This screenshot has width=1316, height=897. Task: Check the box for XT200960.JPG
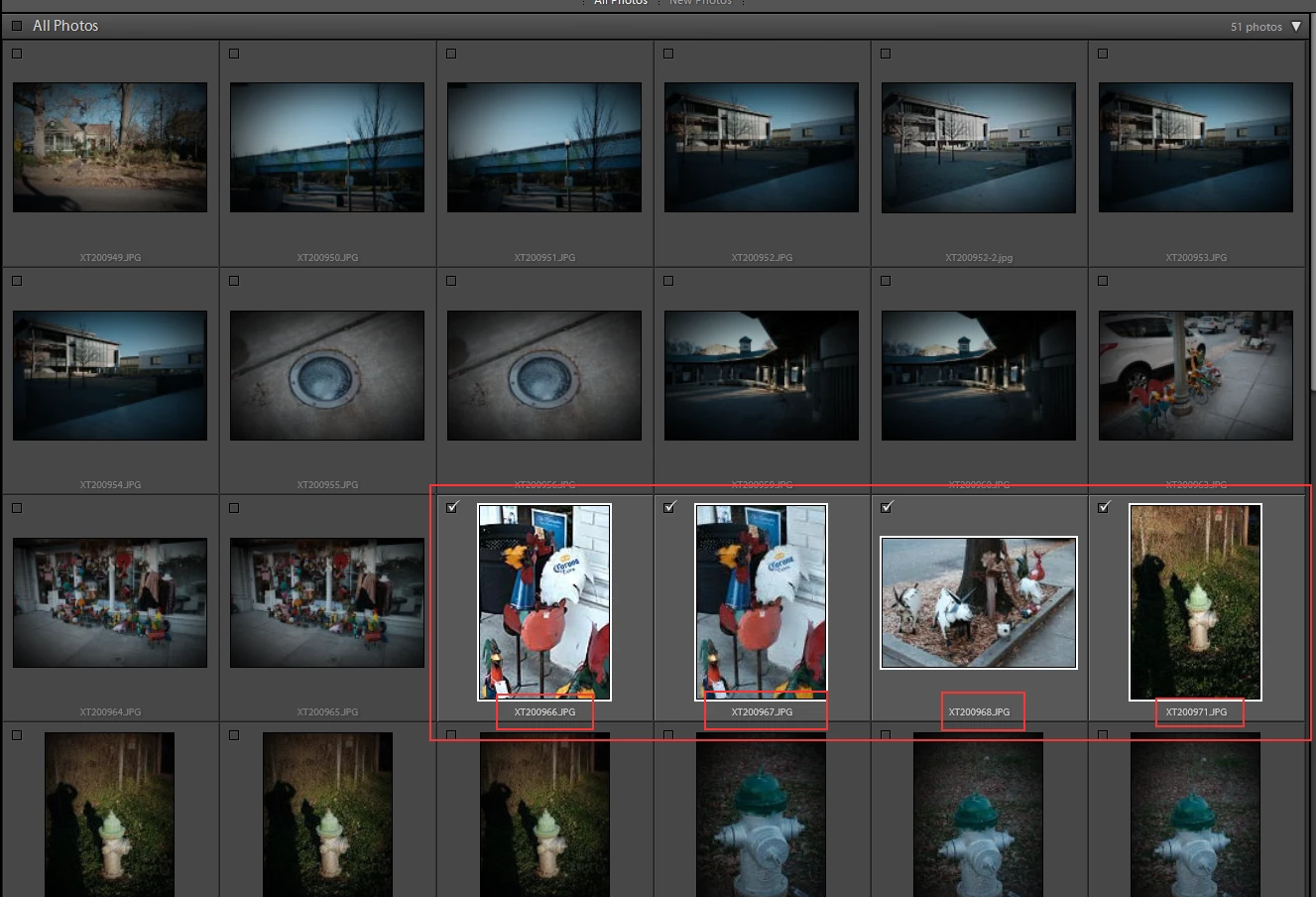coord(886,281)
